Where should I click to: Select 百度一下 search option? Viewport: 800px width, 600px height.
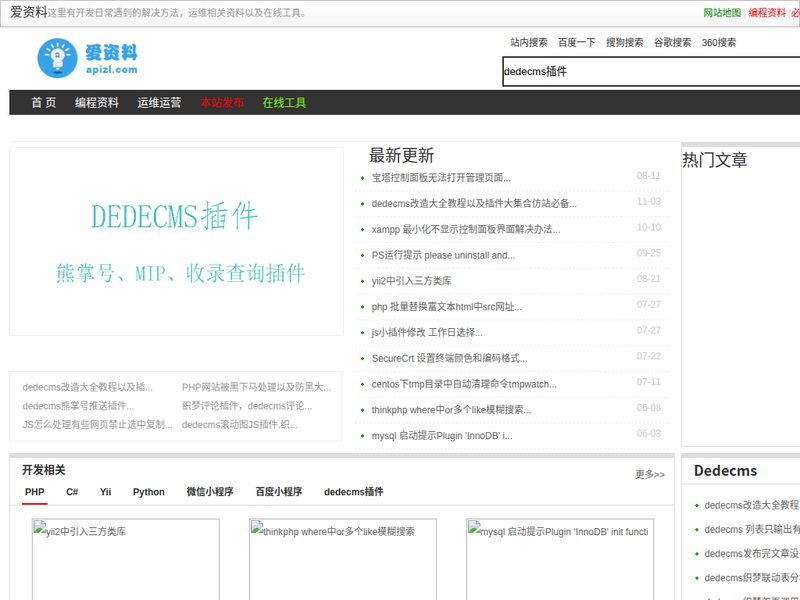[x=577, y=42]
